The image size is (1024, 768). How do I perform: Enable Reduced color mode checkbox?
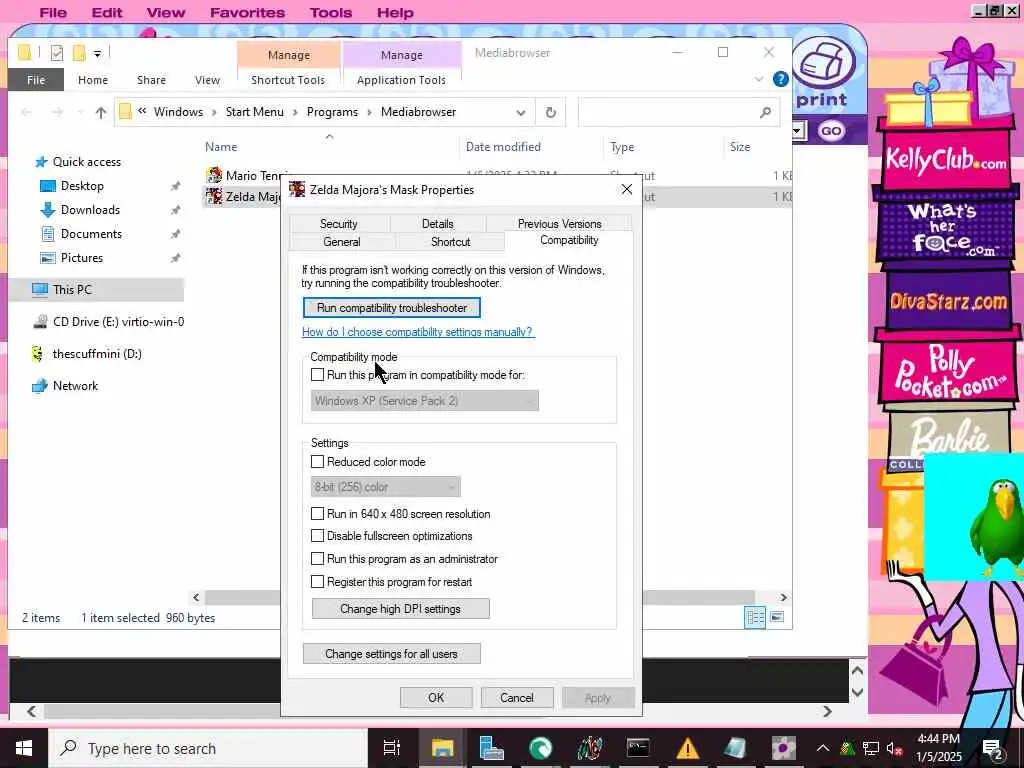(317, 462)
